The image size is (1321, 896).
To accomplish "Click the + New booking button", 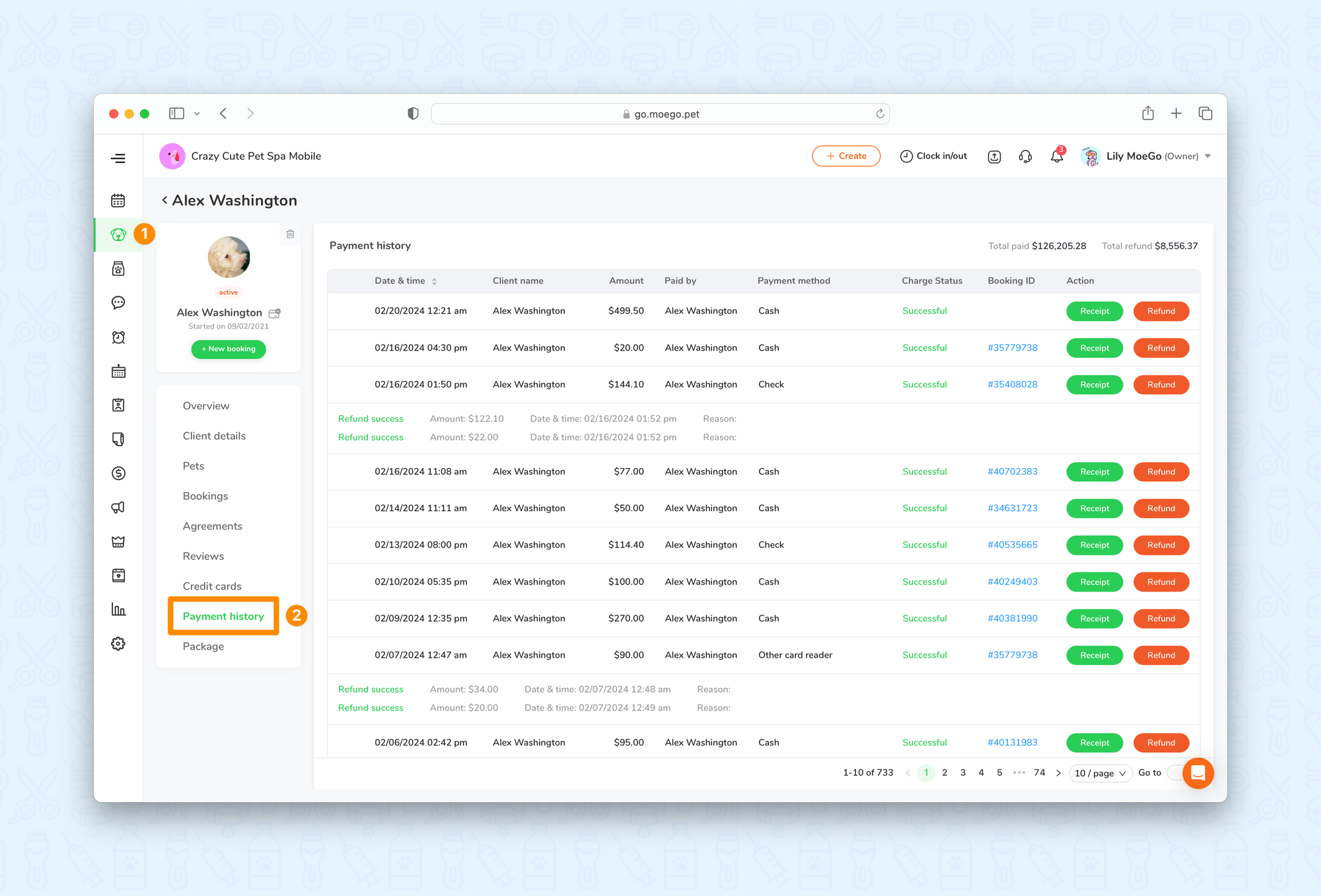I will [x=229, y=349].
